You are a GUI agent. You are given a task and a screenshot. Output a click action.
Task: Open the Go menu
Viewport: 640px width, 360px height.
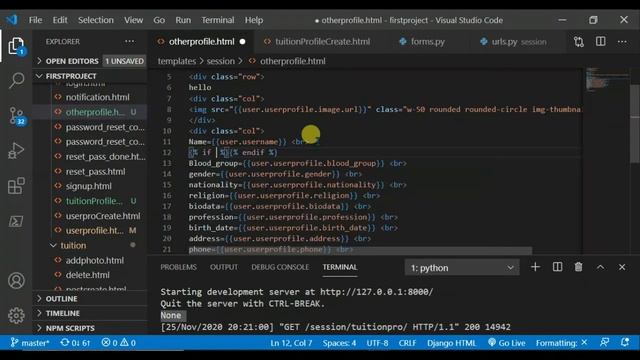(x=159, y=20)
